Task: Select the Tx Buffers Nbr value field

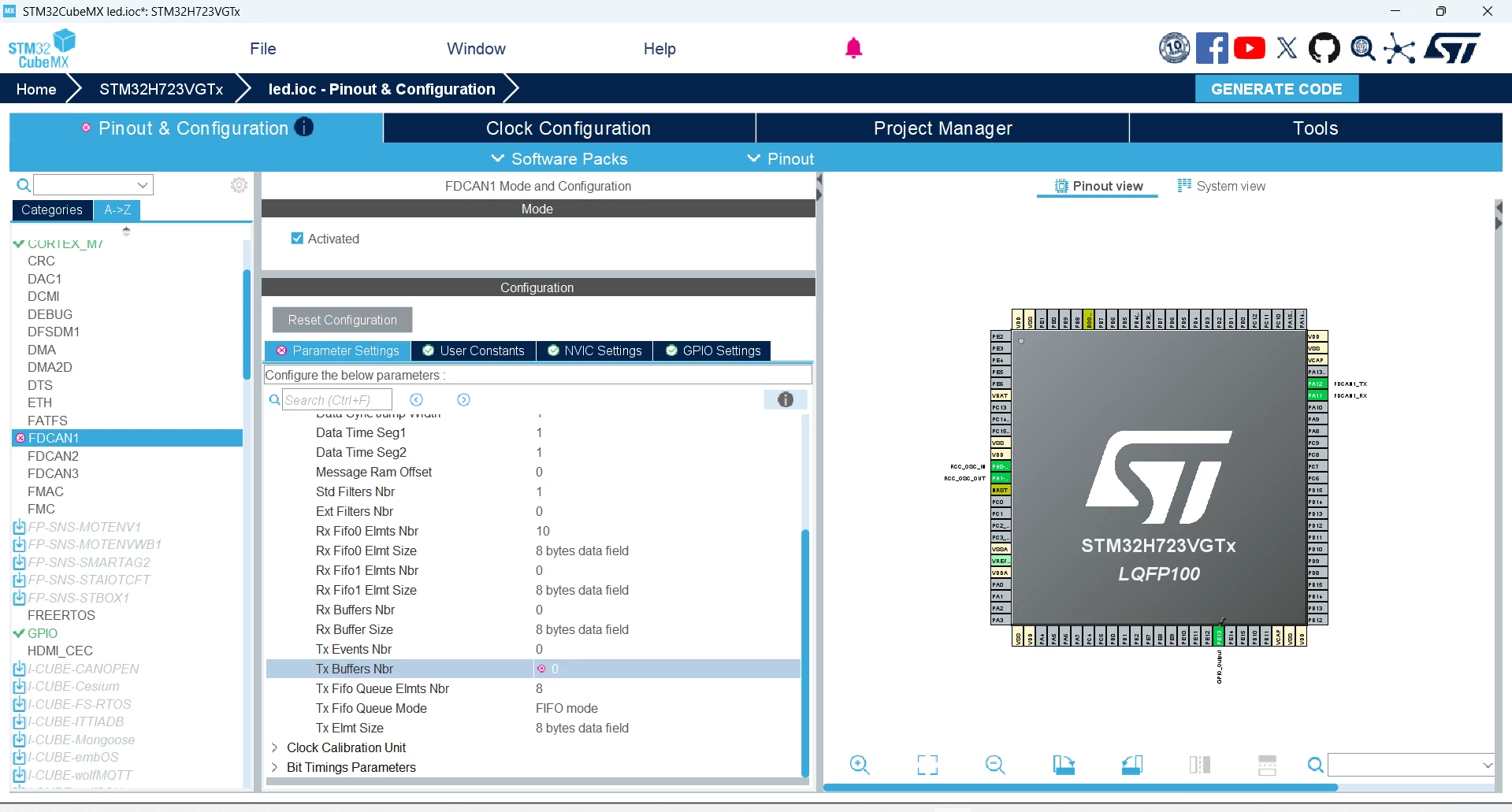Action: [667, 669]
